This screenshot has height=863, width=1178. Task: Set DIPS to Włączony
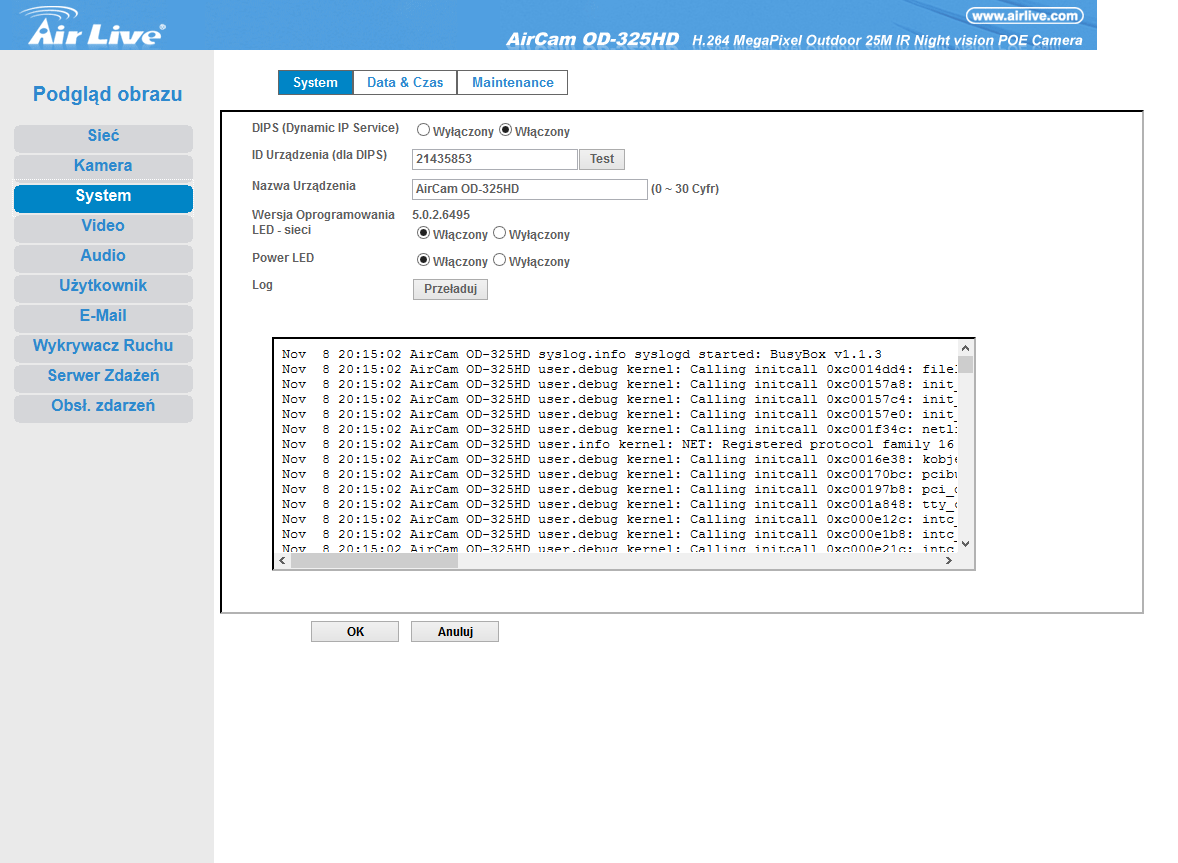(x=506, y=130)
